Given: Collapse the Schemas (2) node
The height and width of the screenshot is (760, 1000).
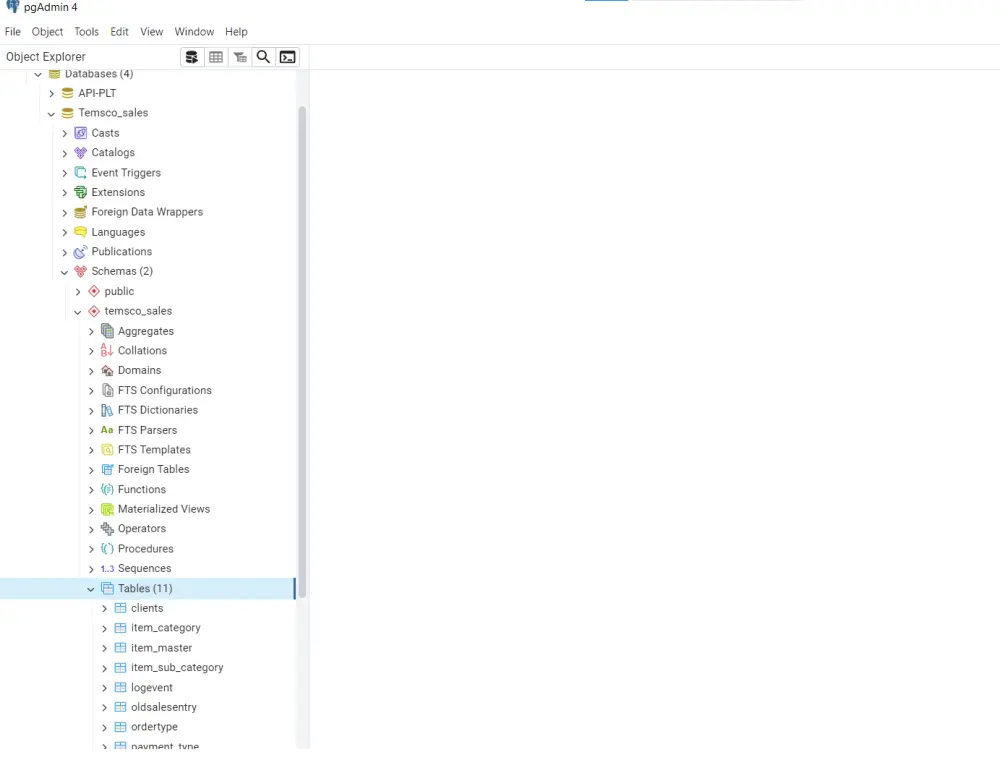Looking at the screenshot, I should click(x=64, y=272).
